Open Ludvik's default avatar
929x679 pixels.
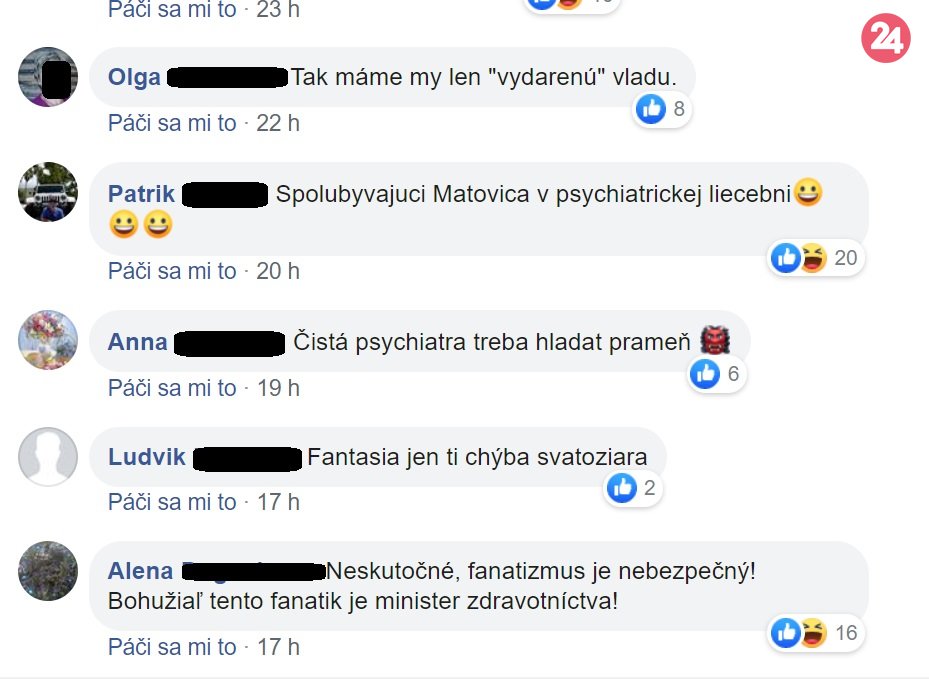coord(48,457)
